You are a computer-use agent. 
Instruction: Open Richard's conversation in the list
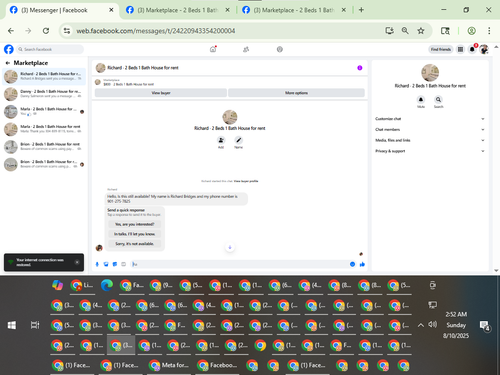[x=44, y=76]
